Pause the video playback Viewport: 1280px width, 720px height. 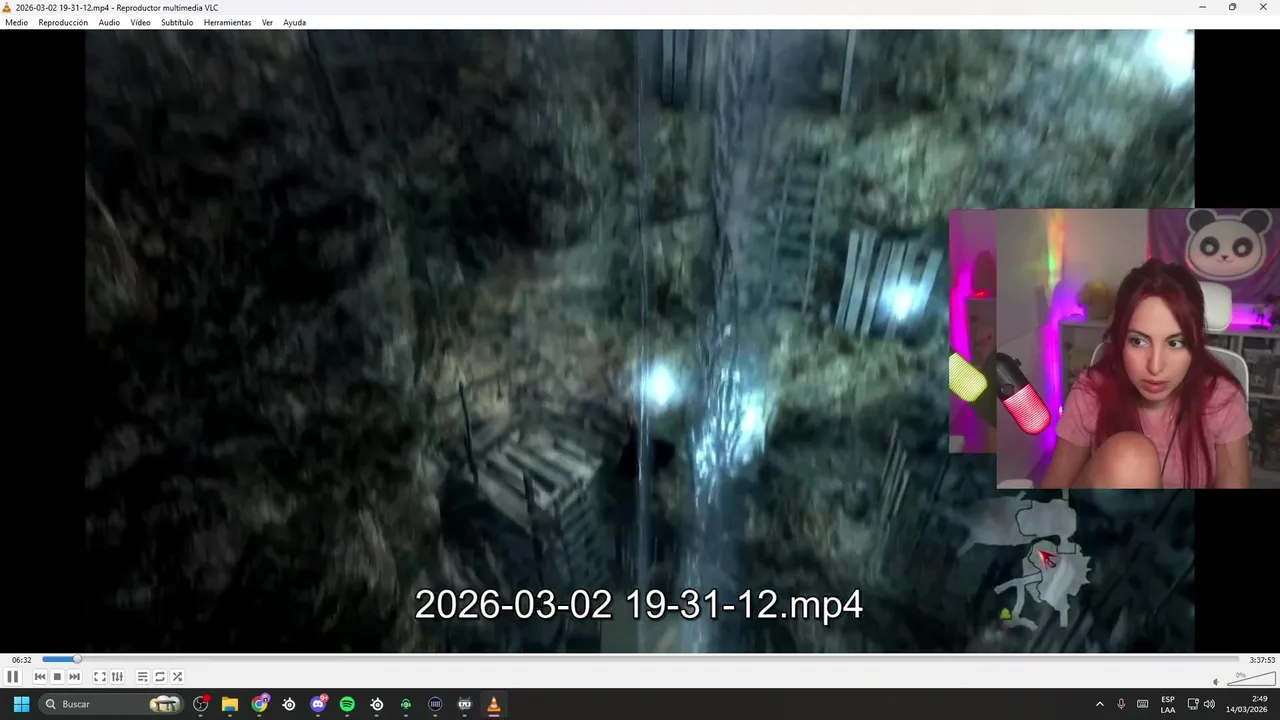(13, 677)
